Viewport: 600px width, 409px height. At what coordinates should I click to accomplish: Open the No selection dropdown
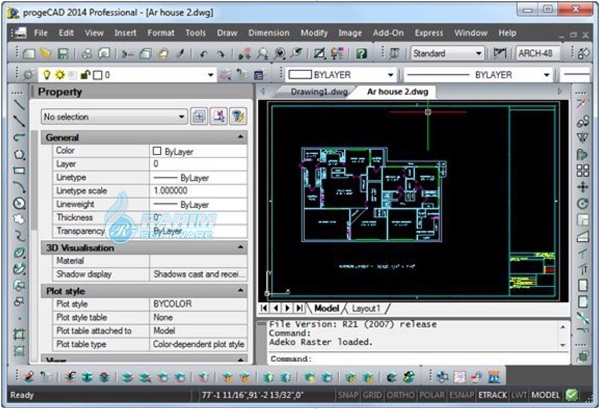click(x=114, y=117)
